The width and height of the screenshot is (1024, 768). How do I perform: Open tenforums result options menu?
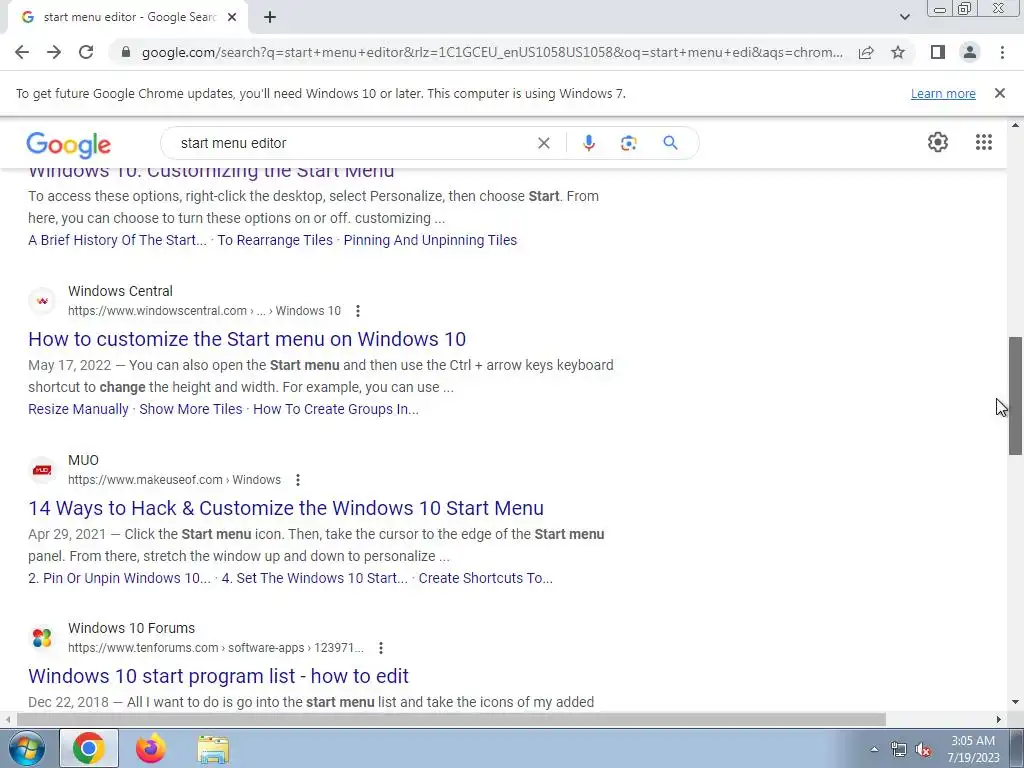[x=381, y=648]
